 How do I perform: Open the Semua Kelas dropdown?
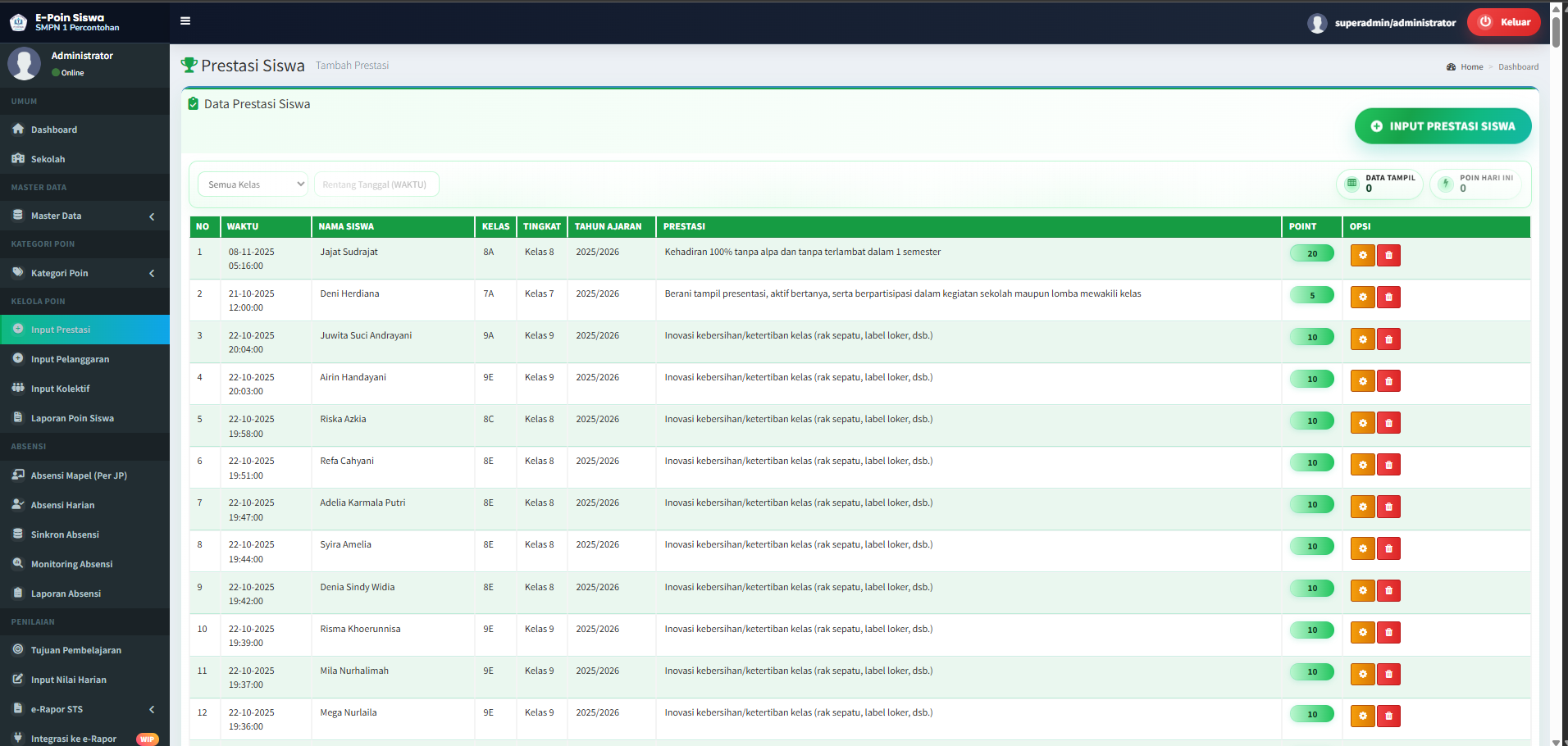pyautogui.click(x=253, y=184)
